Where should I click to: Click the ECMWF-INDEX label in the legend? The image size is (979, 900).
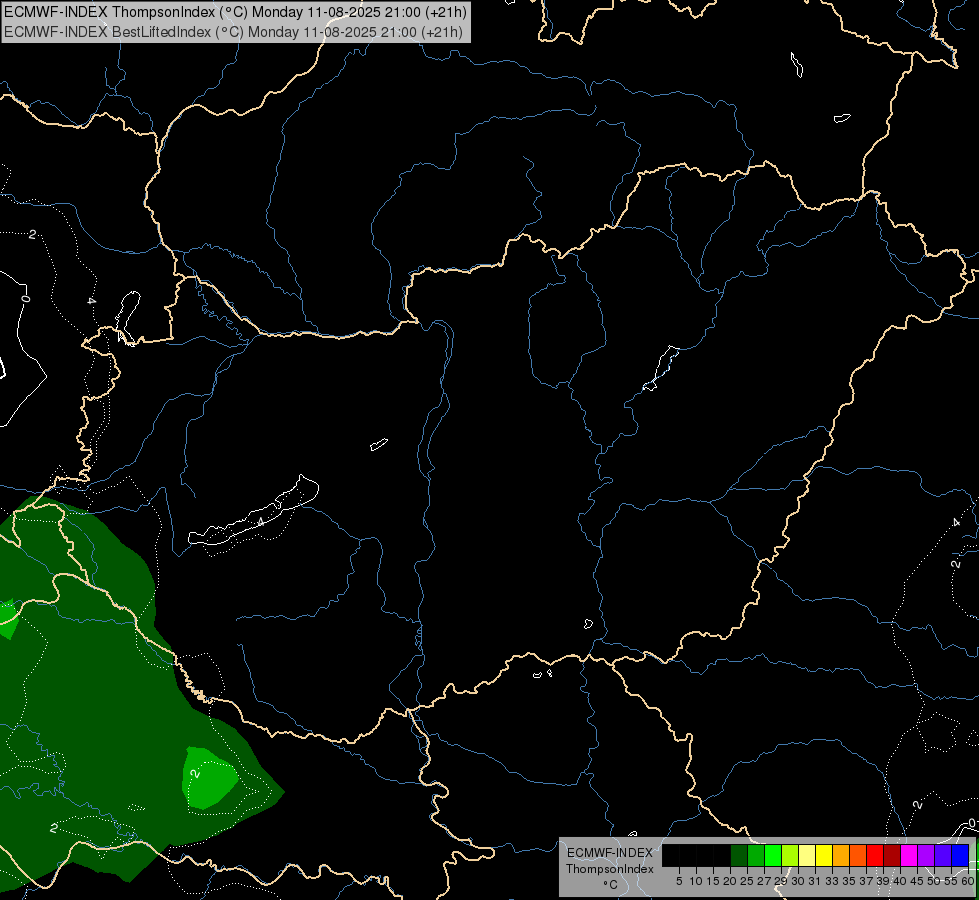click(x=610, y=853)
